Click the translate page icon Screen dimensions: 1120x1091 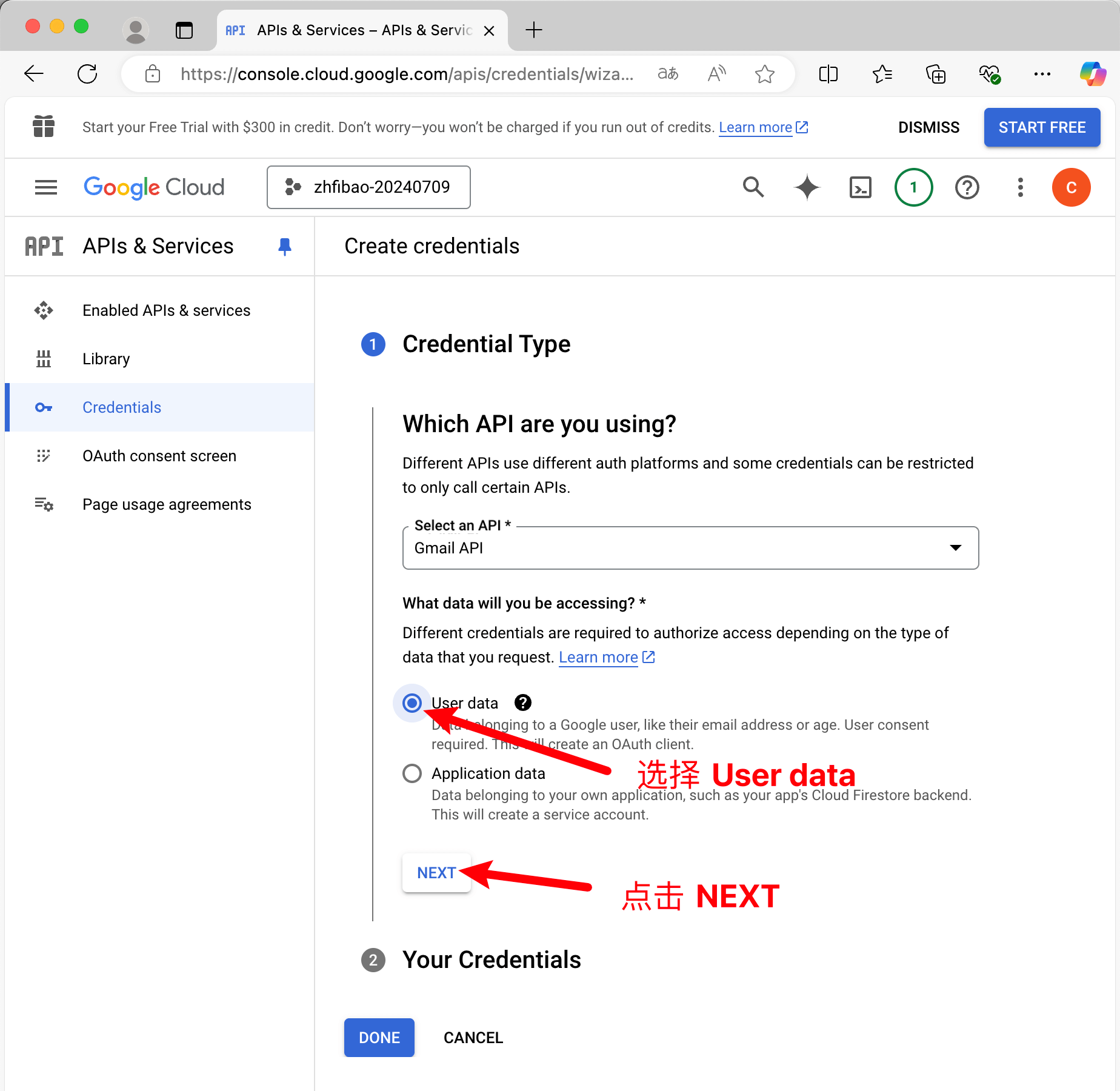click(668, 74)
